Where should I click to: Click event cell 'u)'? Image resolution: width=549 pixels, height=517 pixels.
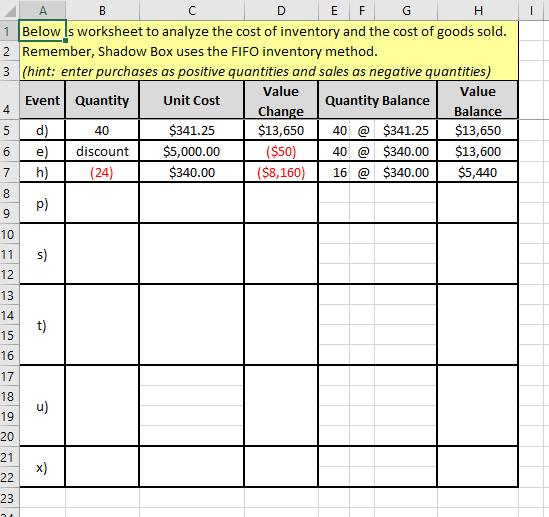[42, 406]
